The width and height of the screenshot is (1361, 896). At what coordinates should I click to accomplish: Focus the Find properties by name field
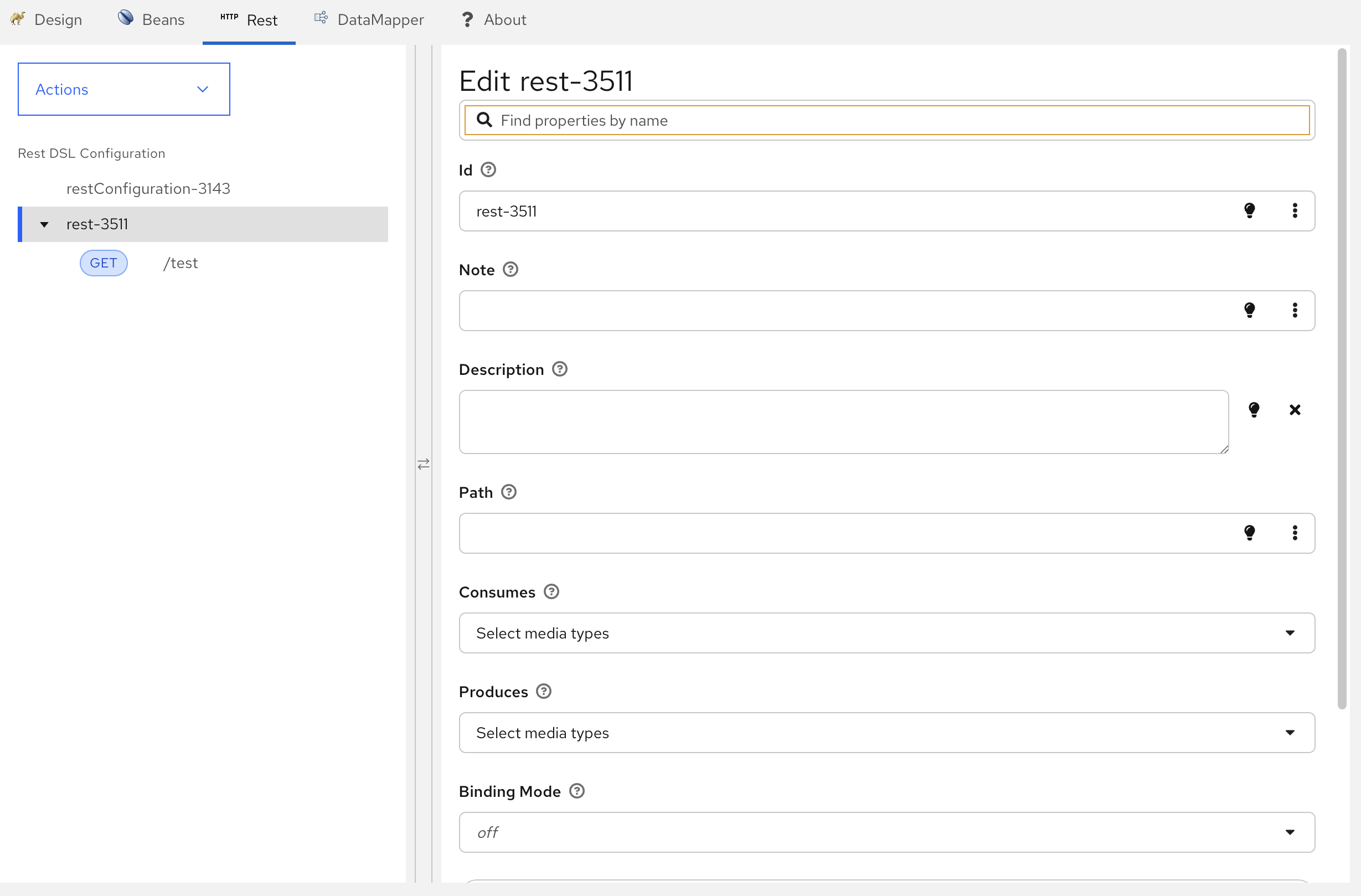point(887,120)
